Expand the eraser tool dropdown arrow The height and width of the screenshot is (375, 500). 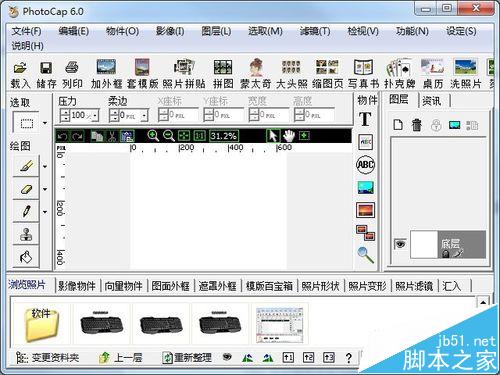coord(45,189)
